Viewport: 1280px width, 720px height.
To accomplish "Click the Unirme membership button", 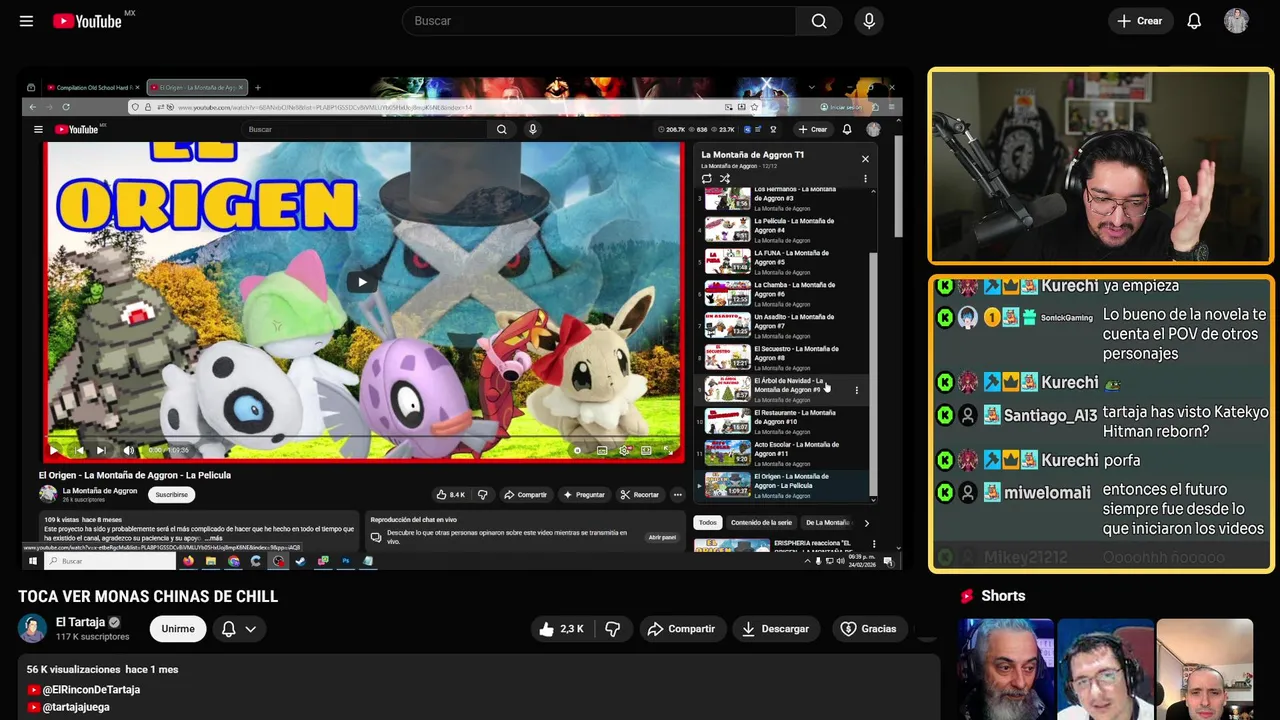I will (x=178, y=629).
